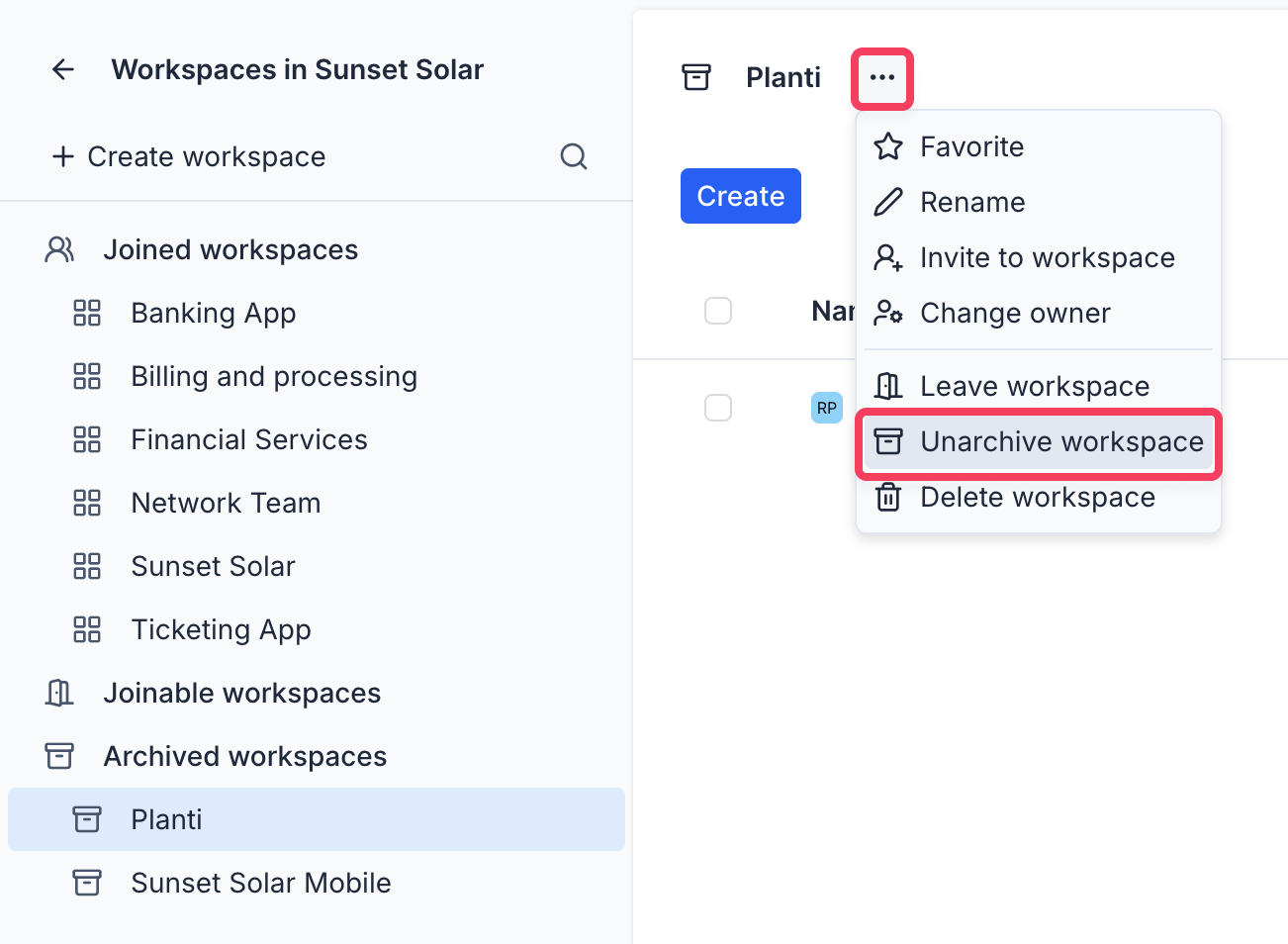This screenshot has width=1288, height=944.
Task: Open the Financial Services workspace
Action: [x=248, y=439]
